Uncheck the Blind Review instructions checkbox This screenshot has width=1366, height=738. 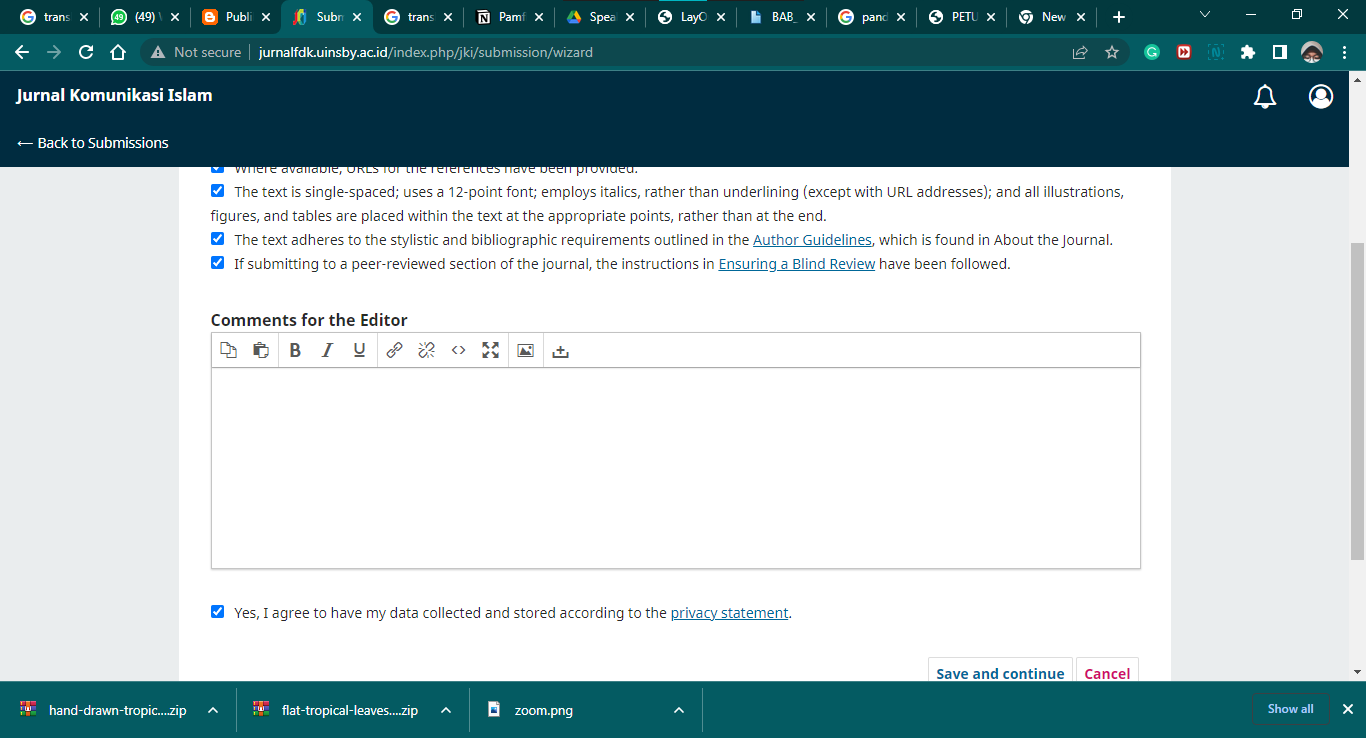[218, 263]
